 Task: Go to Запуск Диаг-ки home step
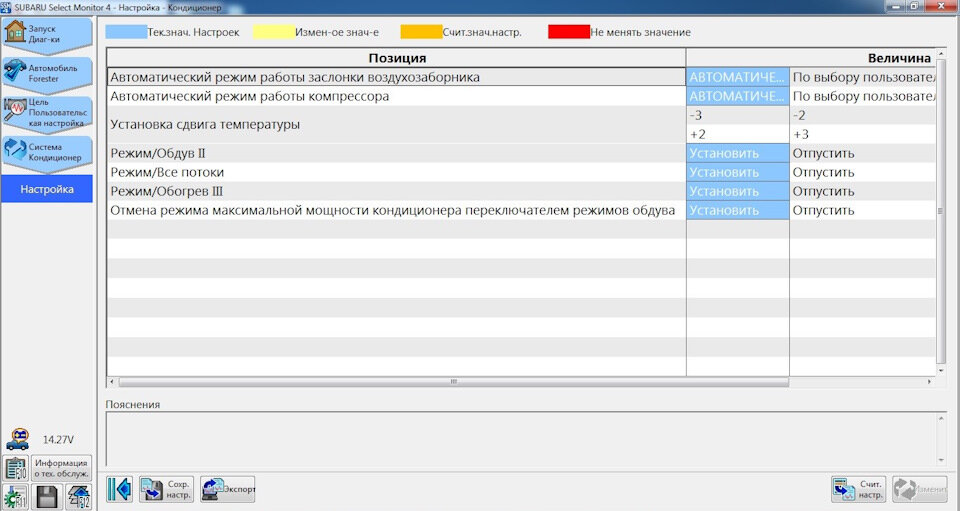click(x=47, y=35)
